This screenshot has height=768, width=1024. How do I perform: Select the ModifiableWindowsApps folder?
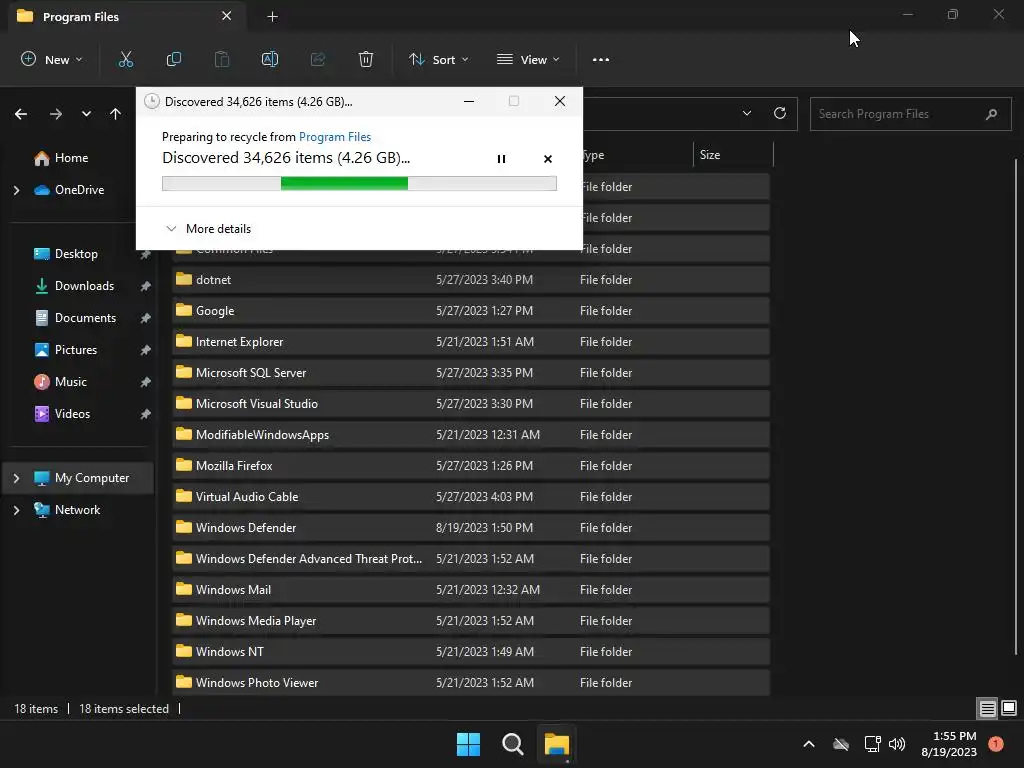click(470, 435)
